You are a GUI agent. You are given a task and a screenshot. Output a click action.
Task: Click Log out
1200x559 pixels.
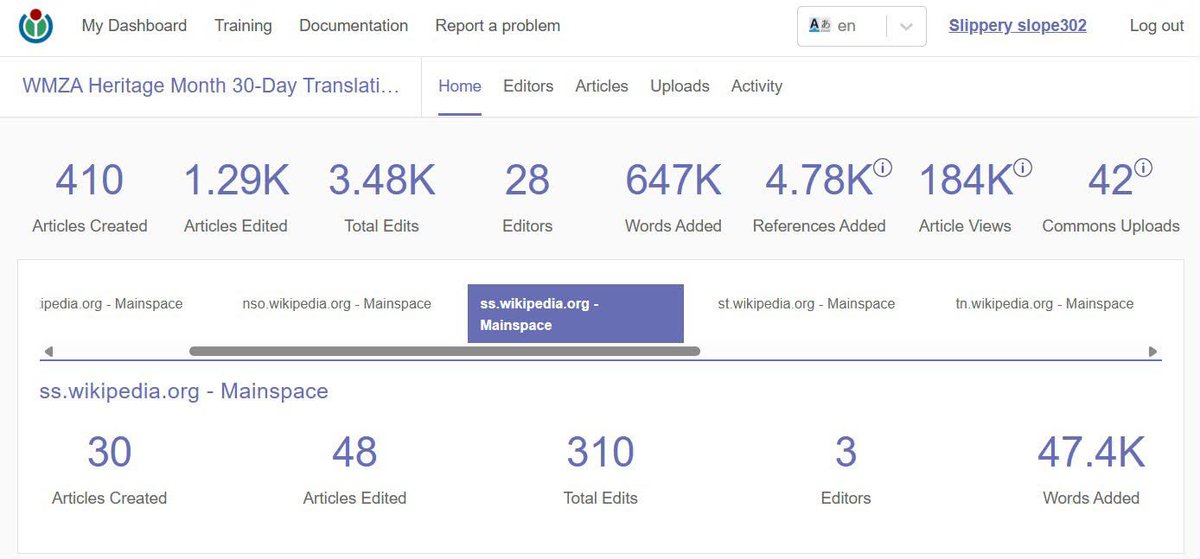click(1156, 26)
